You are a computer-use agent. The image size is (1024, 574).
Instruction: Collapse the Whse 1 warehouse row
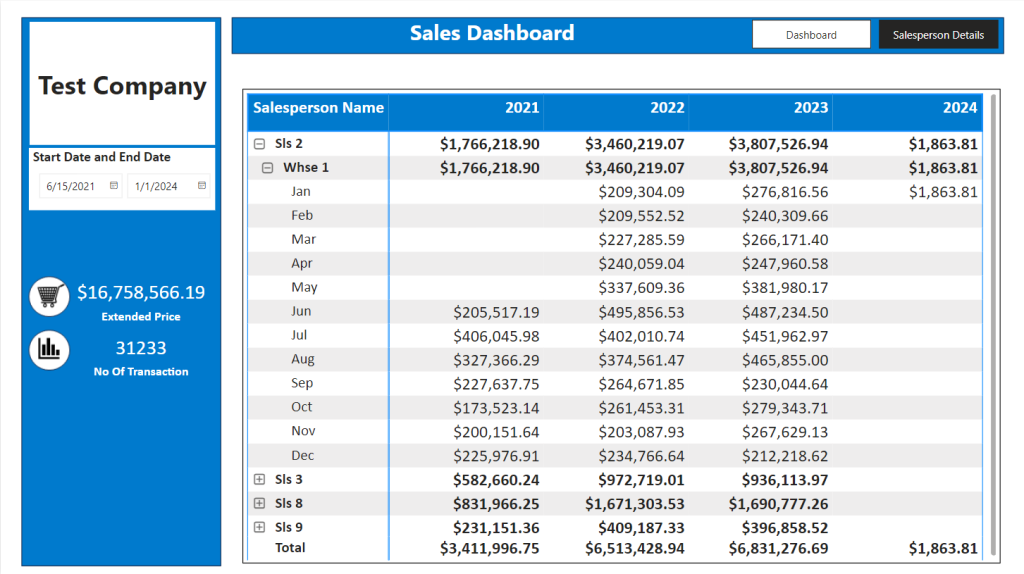267,168
